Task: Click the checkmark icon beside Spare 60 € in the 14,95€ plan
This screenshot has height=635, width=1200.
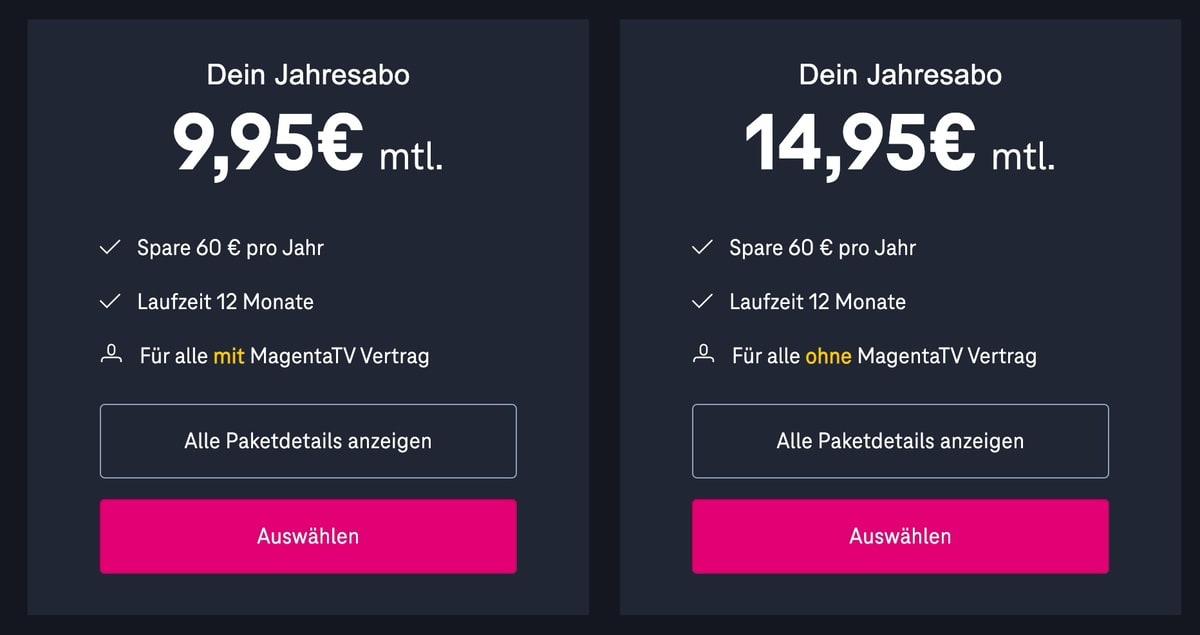Action: [x=702, y=248]
